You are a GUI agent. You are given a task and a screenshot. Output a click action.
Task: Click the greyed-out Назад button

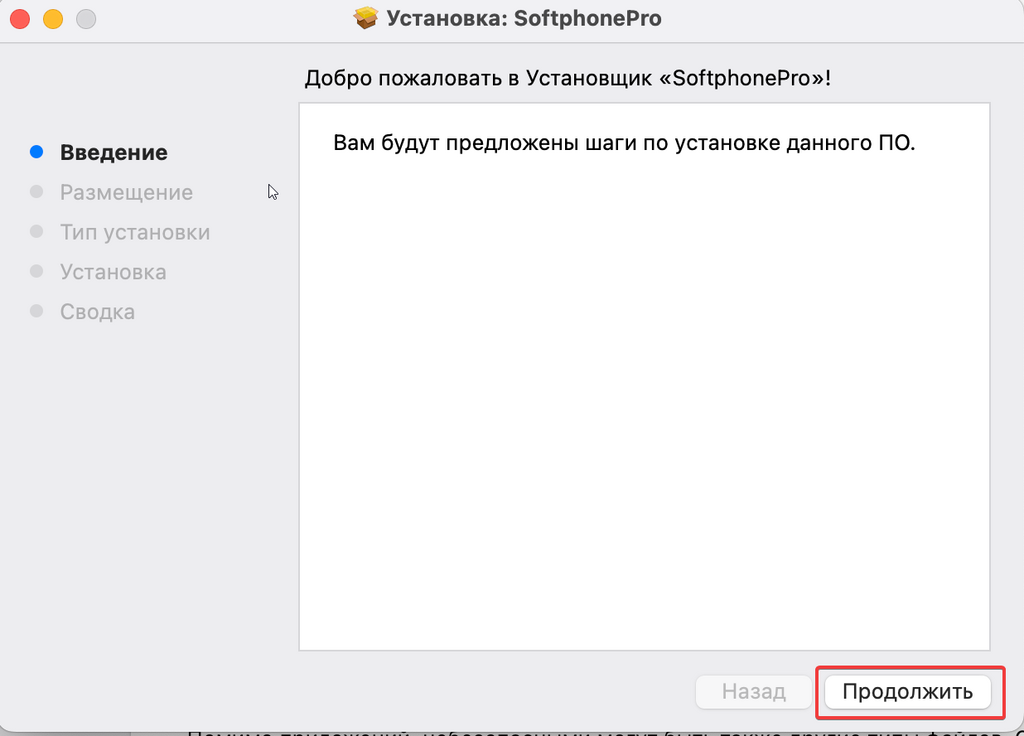click(x=754, y=692)
